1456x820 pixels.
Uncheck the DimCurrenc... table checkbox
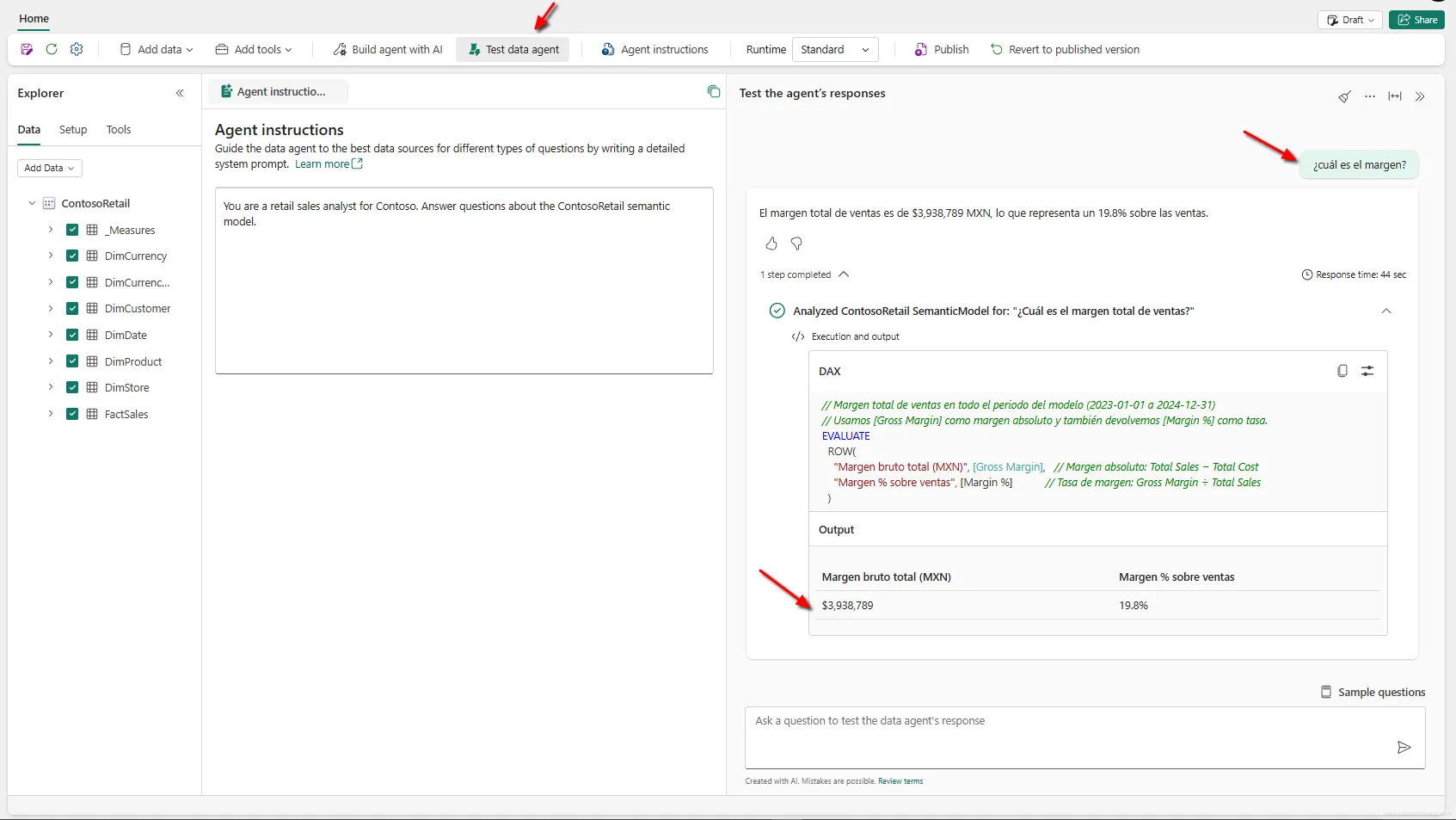coord(72,282)
